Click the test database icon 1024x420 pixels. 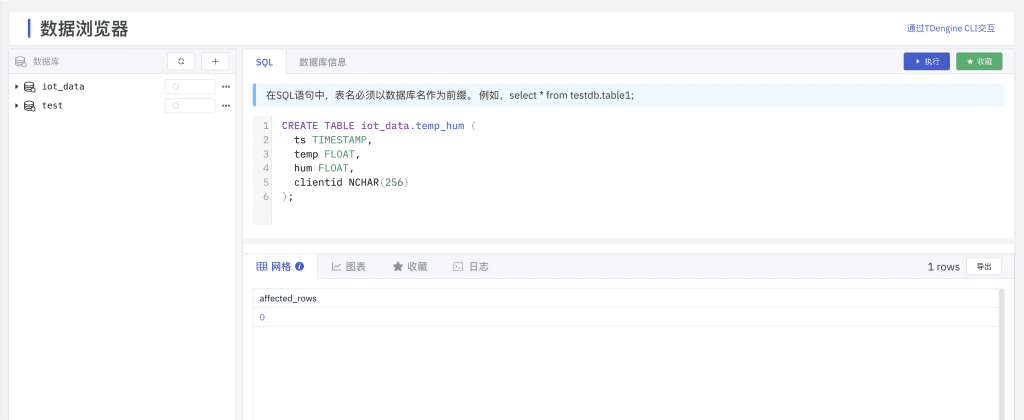click(30, 106)
